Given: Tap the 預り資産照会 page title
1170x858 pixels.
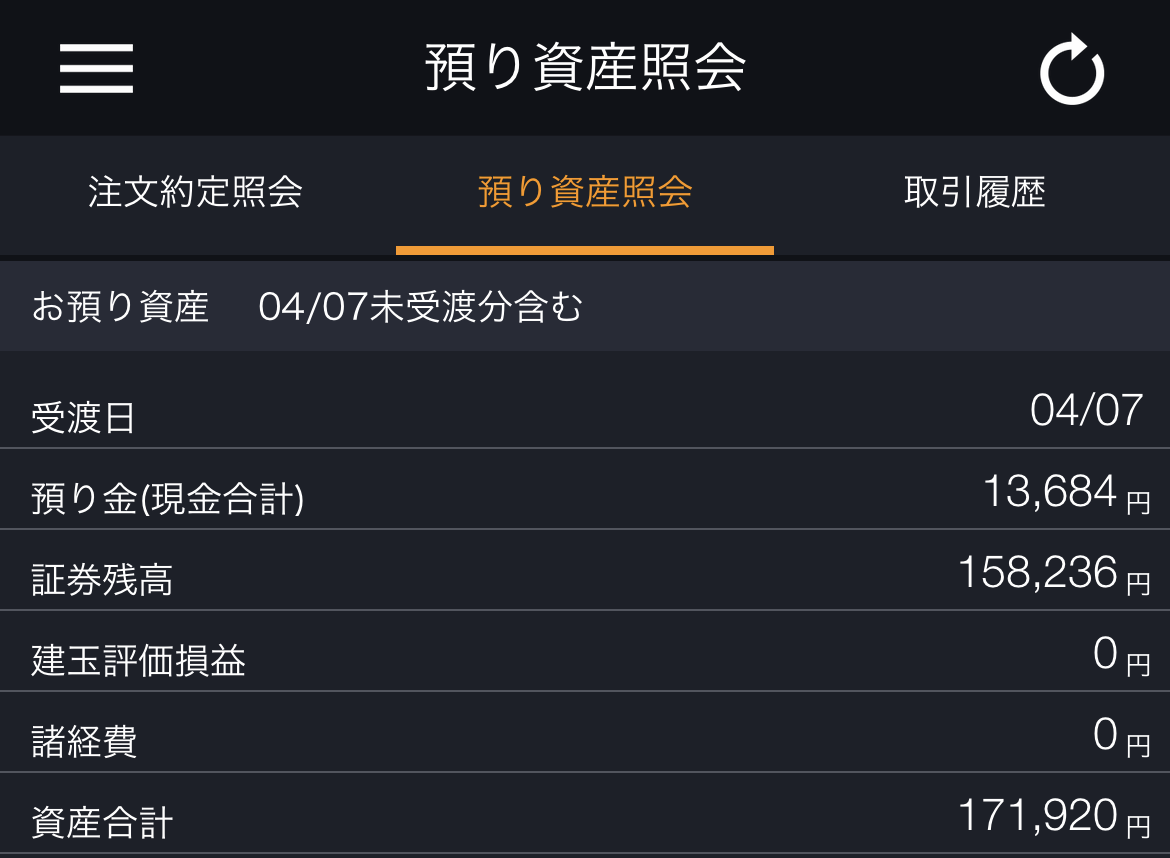Looking at the screenshot, I should [x=585, y=67].
